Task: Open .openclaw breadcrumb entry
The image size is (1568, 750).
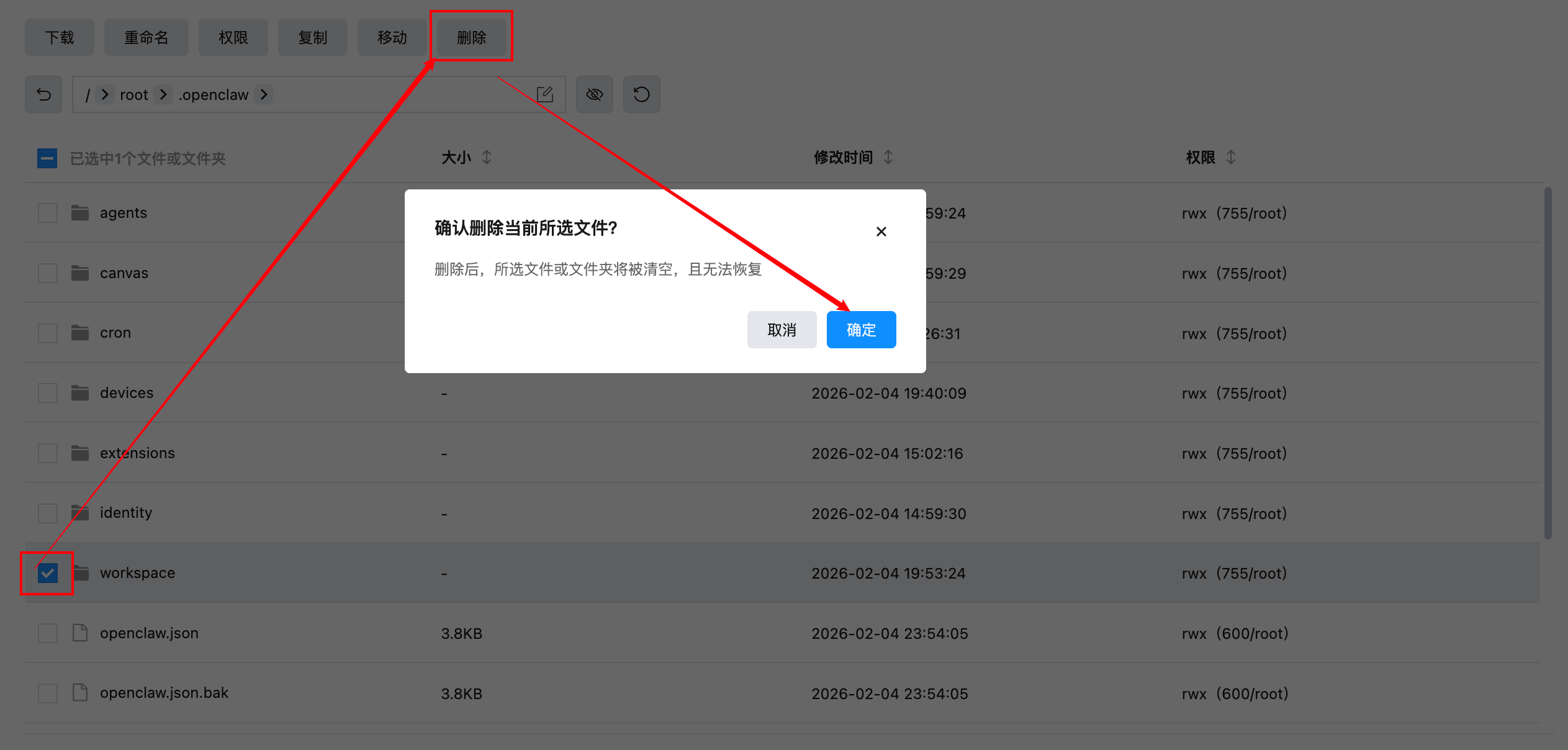Action: [x=213, y=94]
